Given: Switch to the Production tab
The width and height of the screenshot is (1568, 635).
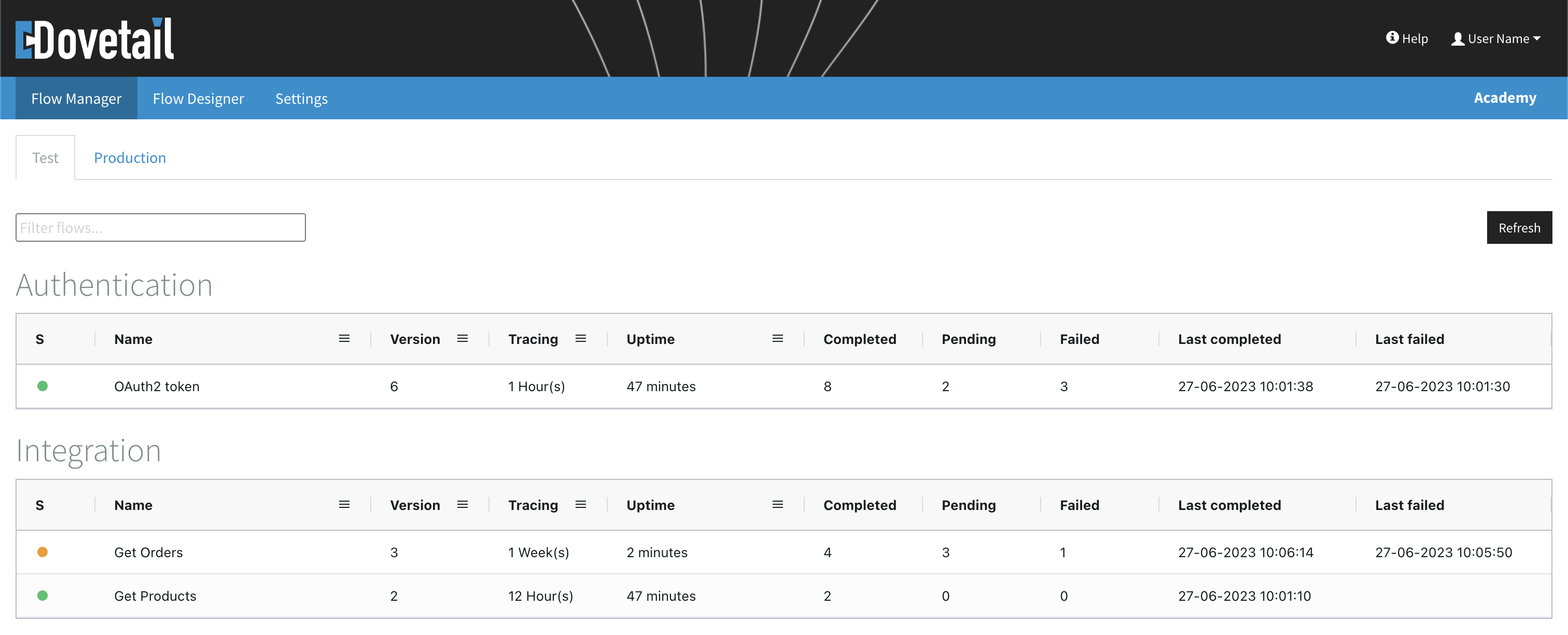Looking at the screenshot, I should (130, 158).
